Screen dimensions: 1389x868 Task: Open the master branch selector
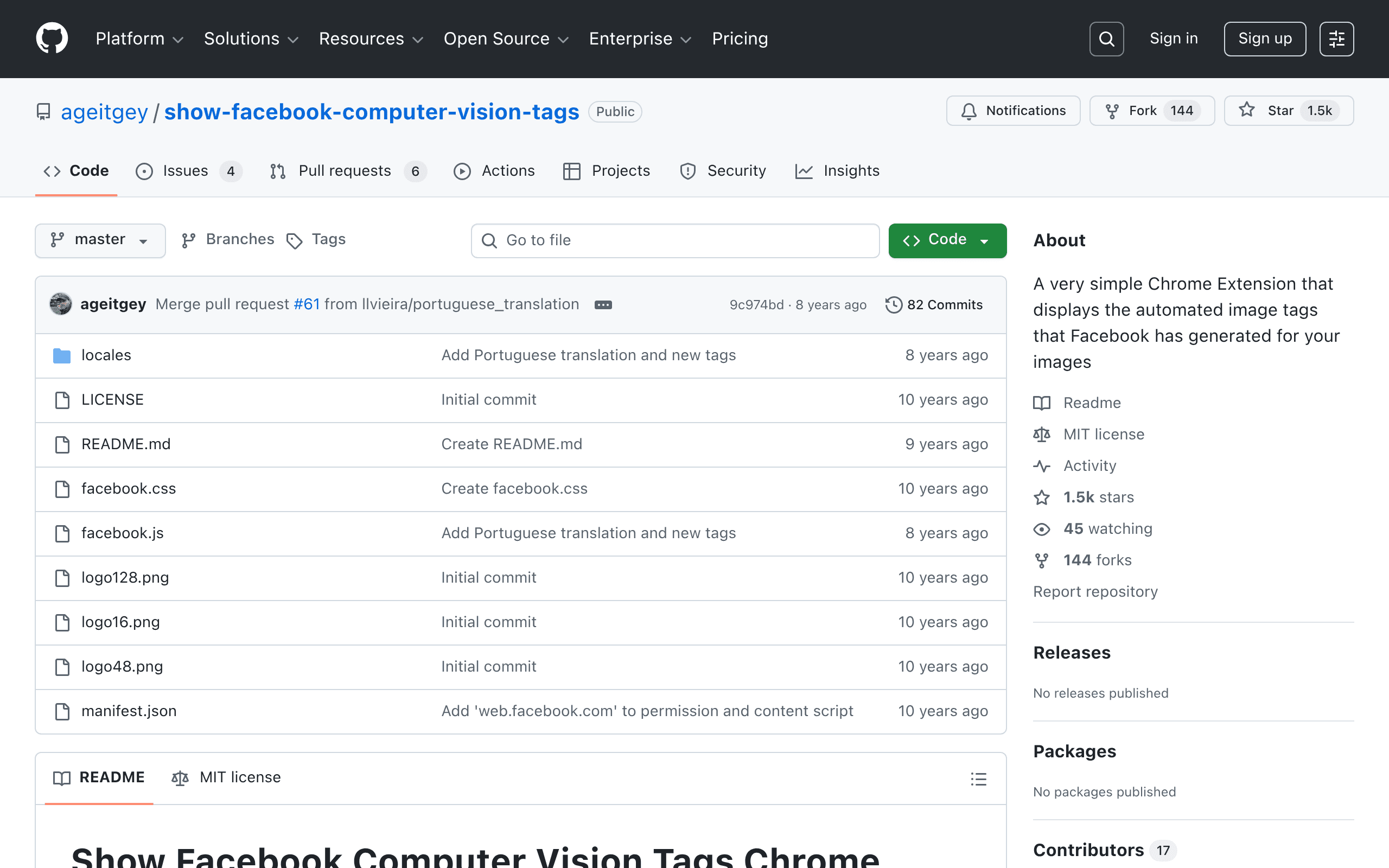(x=100, y=240)
